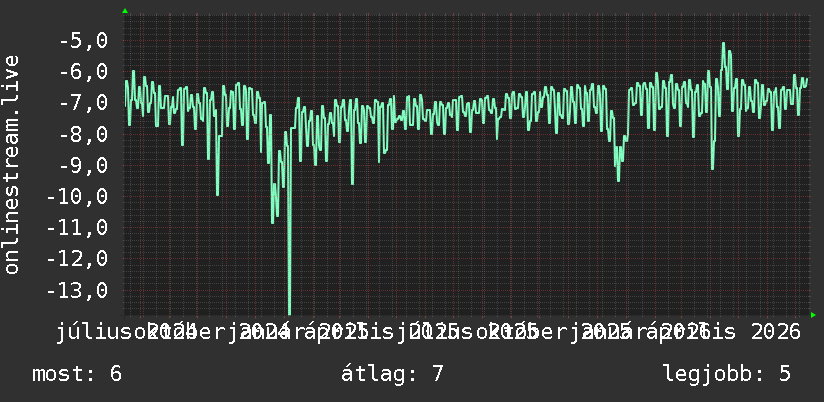Click the deepest spike below -13 on the graph
824x402 pixels.
point(290,310)
